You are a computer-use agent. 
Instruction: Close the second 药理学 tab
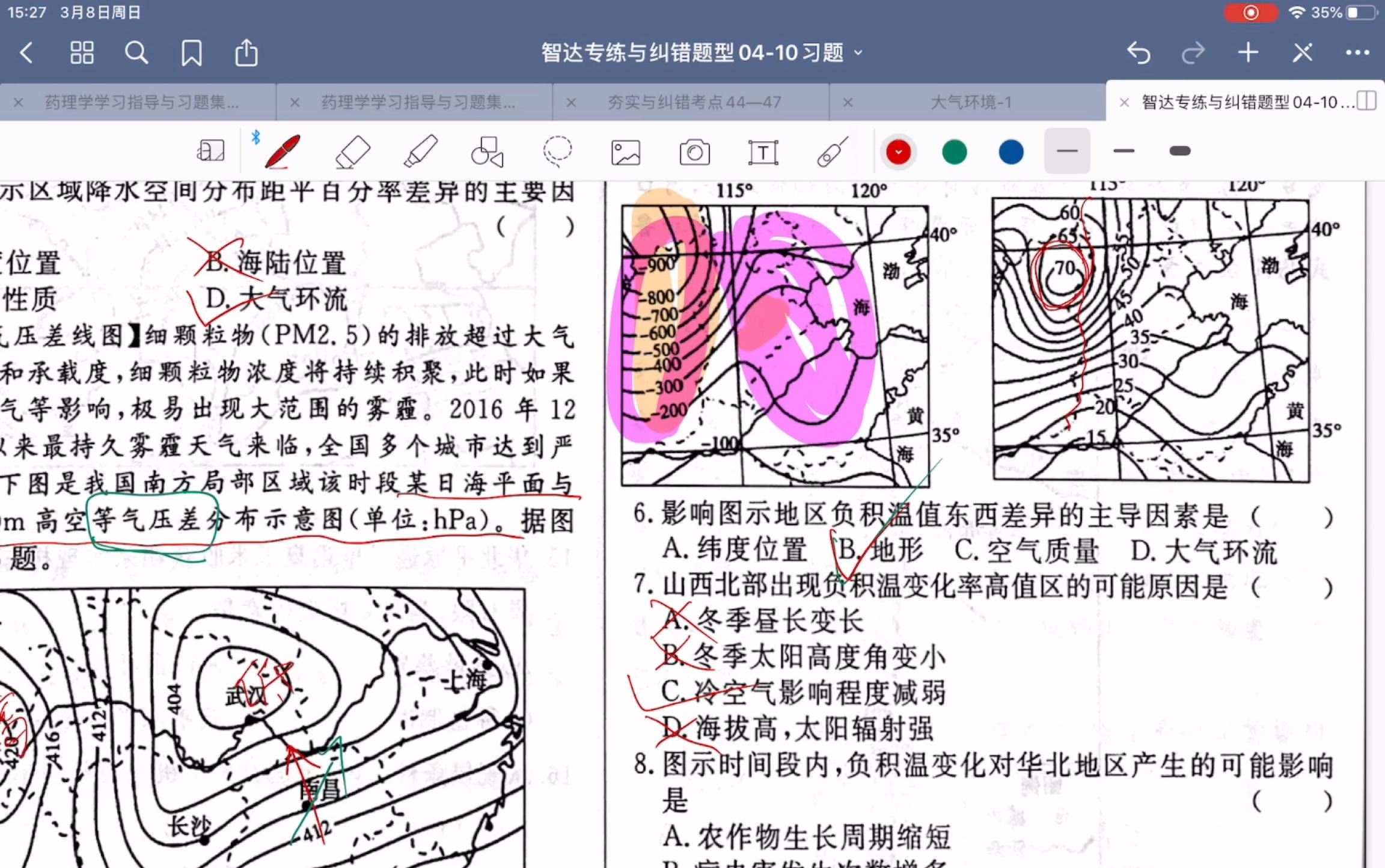(x=295, y=103)
